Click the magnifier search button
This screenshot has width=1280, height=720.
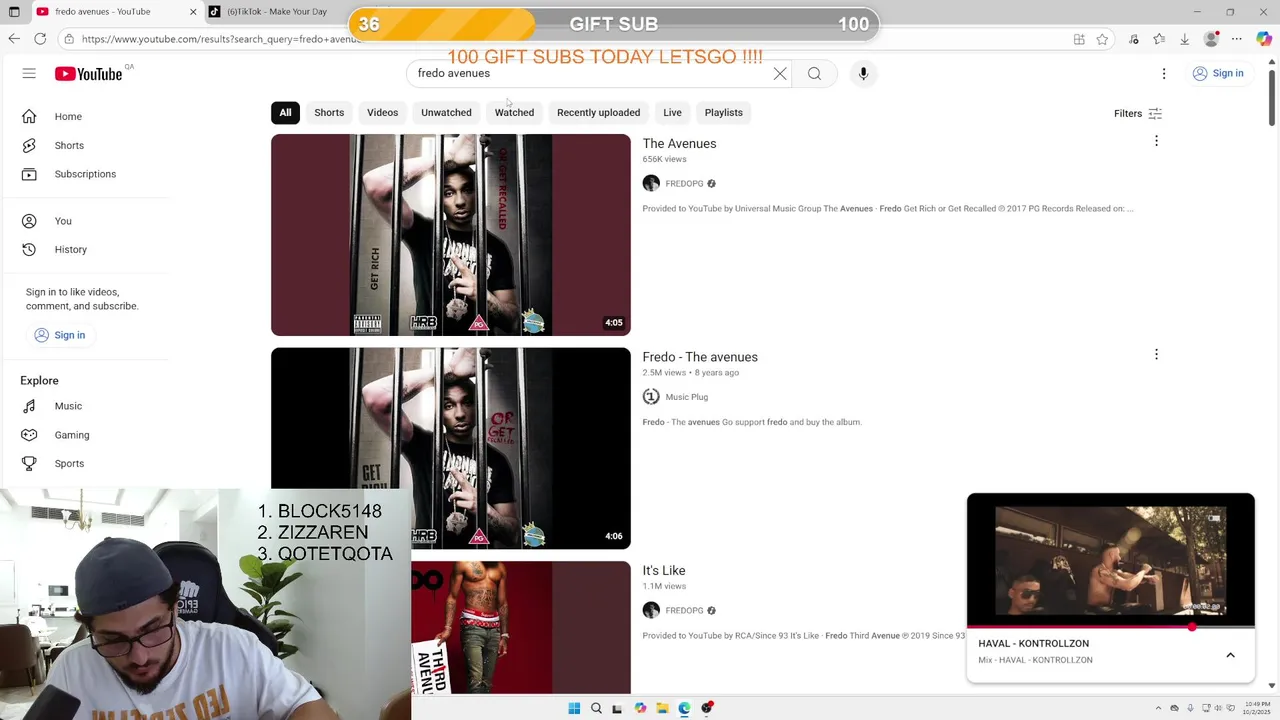point(814,73)
